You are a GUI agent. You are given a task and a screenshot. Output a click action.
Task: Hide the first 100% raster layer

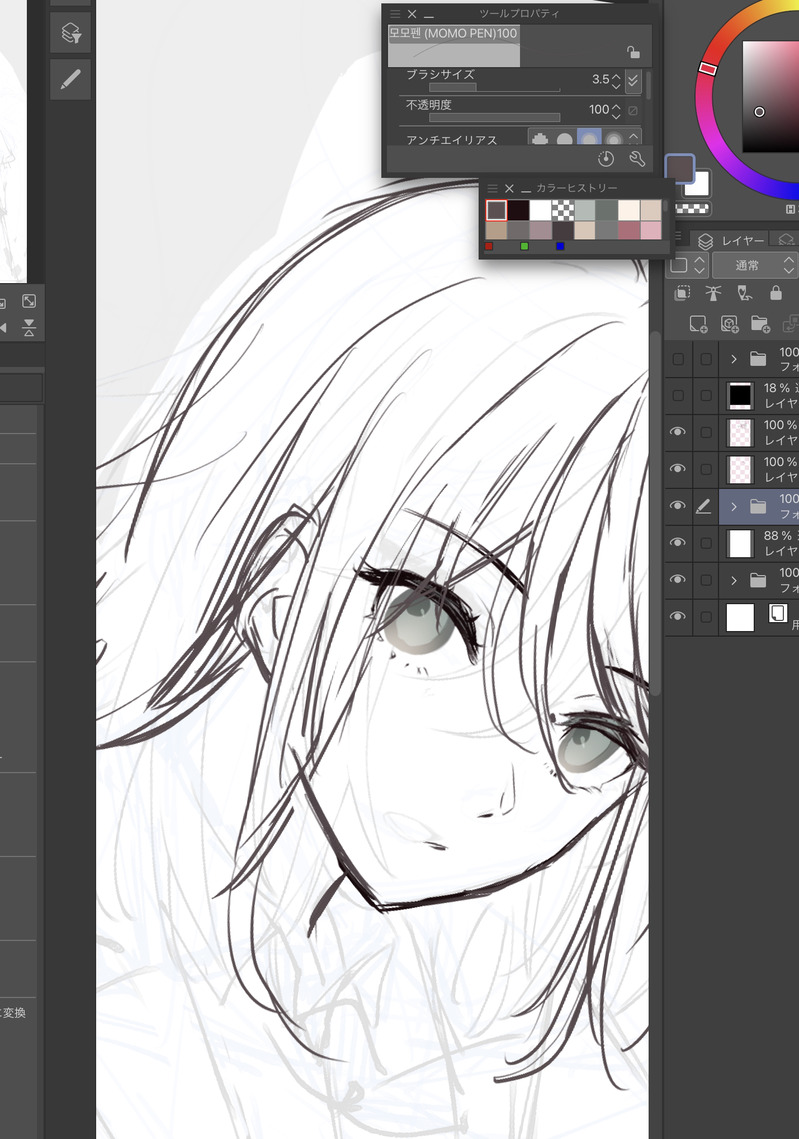[678, 432]
